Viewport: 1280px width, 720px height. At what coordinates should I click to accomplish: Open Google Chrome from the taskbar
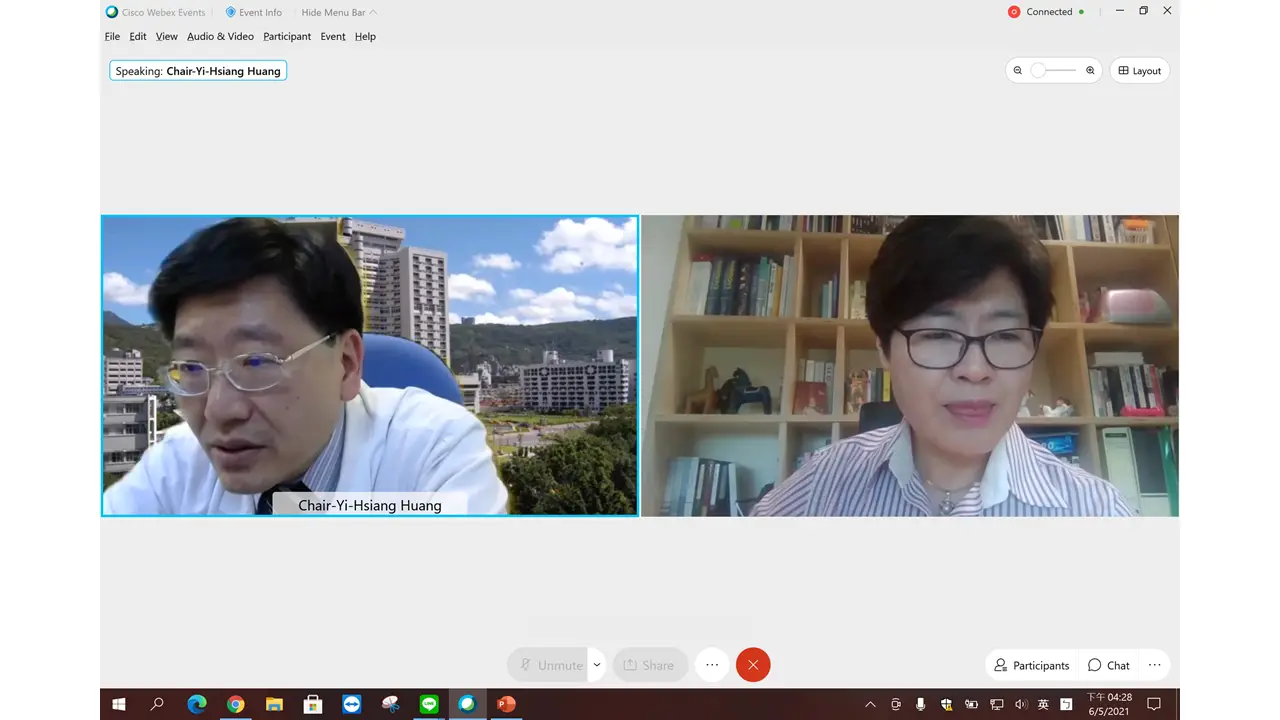(235, 704)
